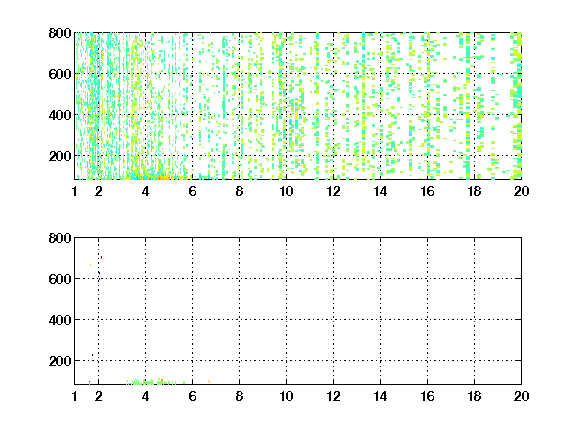The width and height of the screenshot is (576, 432).
Task: Click the orange dot near x=6.7 in lower plot
Action: 209,382
